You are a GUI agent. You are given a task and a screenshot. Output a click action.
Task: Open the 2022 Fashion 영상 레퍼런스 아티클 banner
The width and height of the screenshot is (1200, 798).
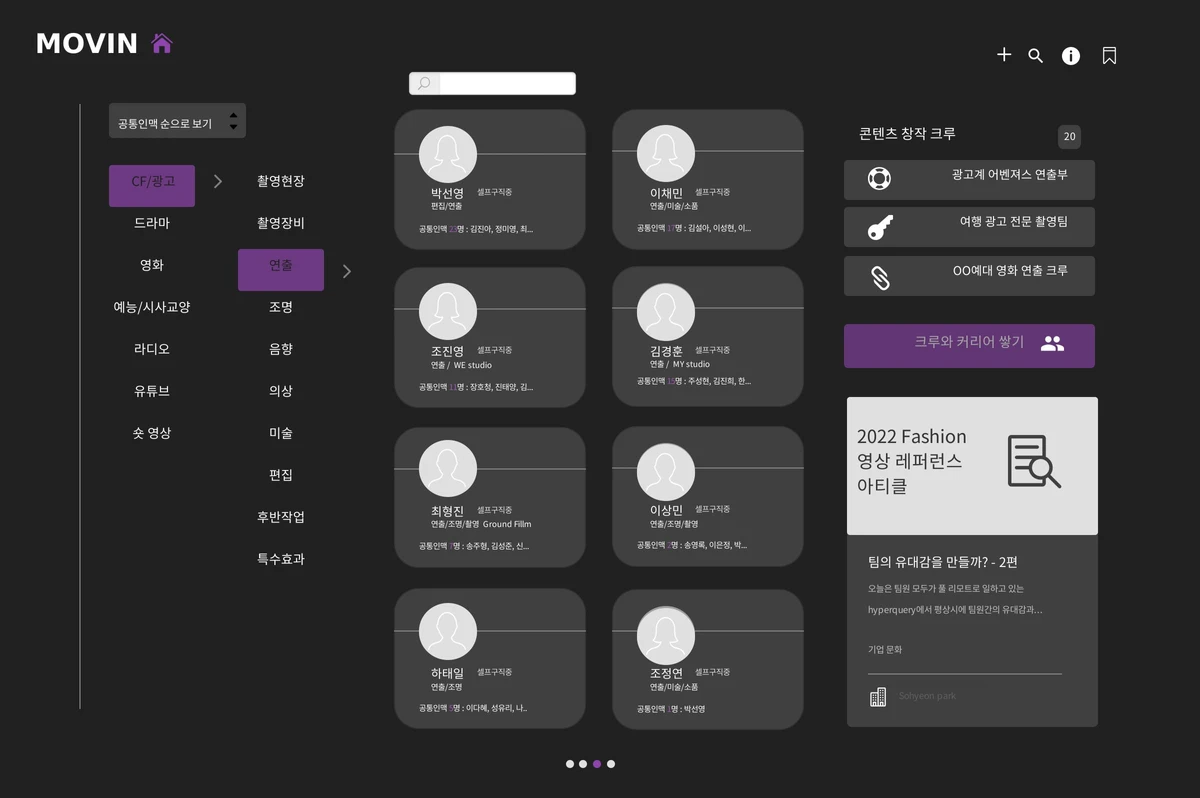coord(972,466)
